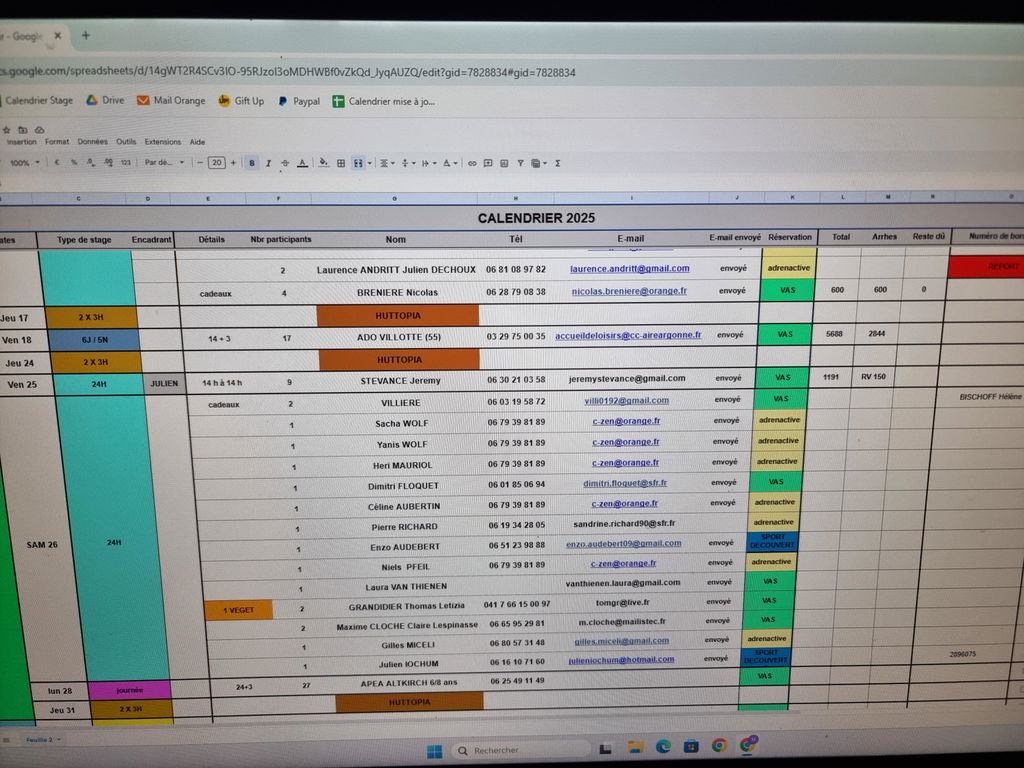Click the merge cells icon
The width and height of the screenshot is (1024, 768).
tap(358, 163)
